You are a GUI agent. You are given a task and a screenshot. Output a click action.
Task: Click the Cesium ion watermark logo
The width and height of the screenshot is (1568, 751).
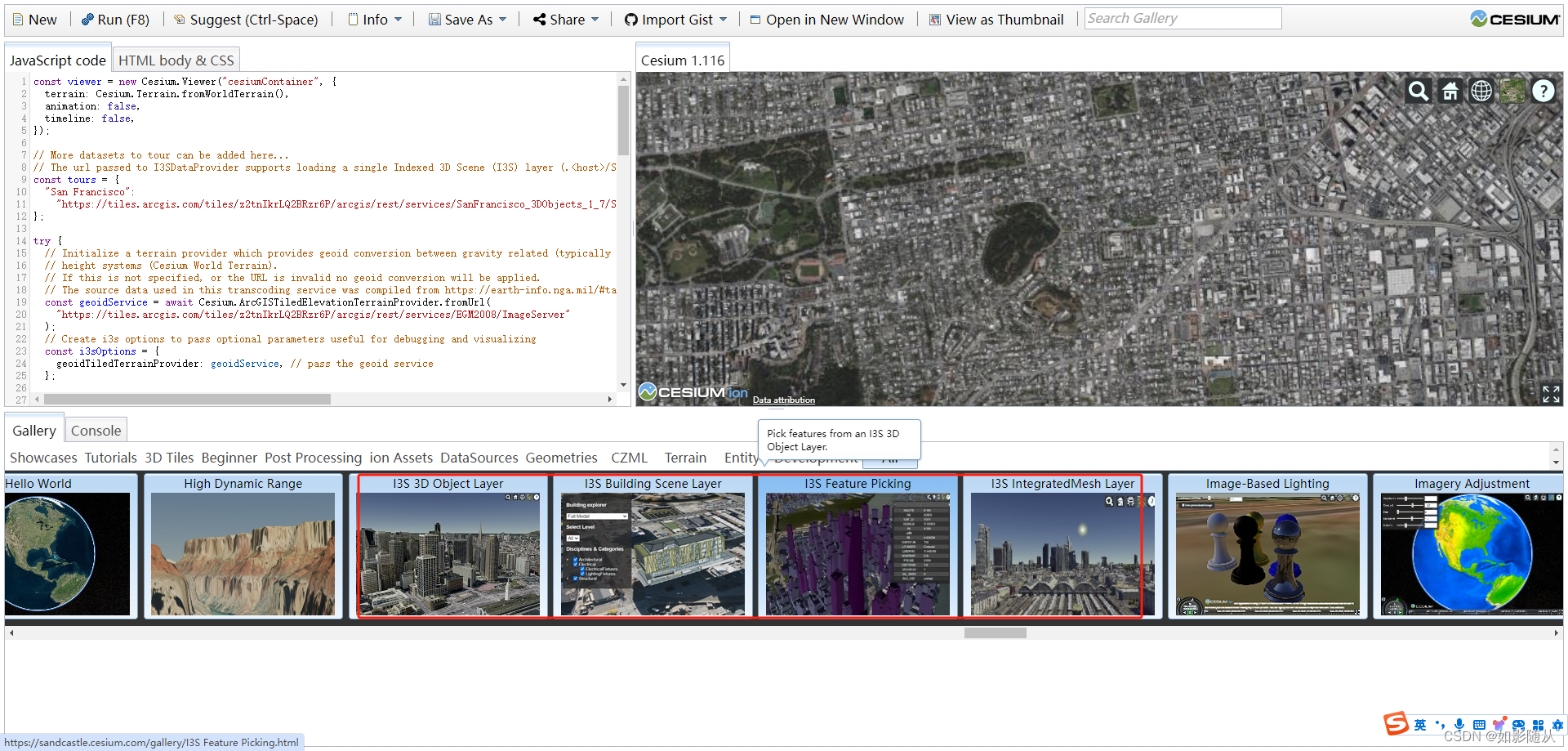(693, 391)
